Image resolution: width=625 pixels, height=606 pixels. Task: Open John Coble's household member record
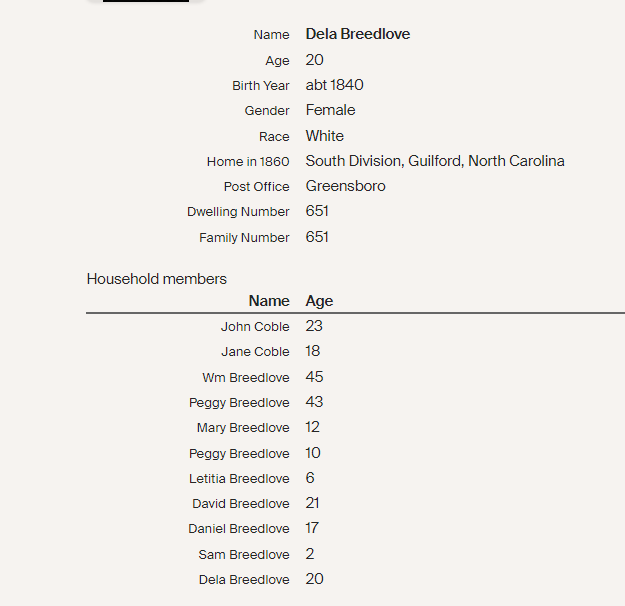pos(255,327)
